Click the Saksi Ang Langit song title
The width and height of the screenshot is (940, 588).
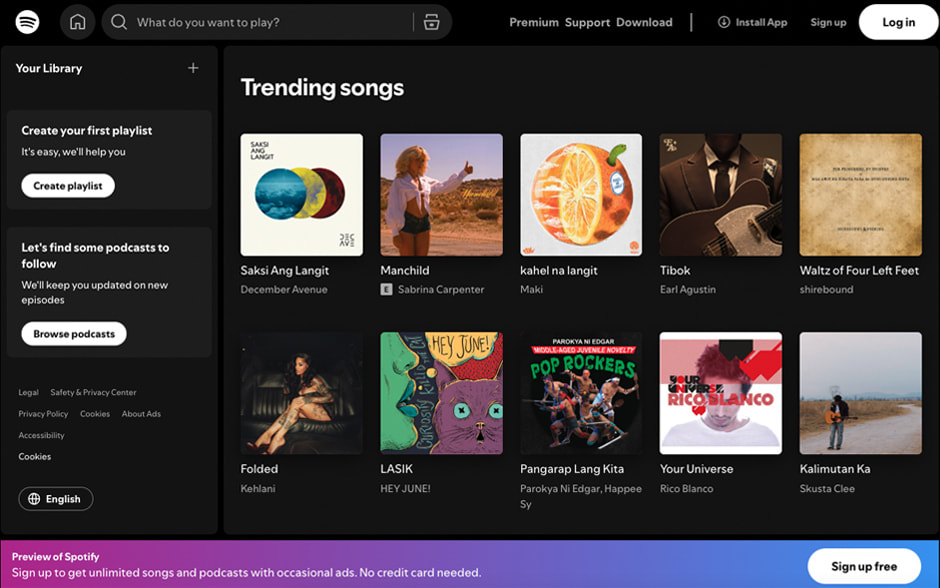(x=285, y=270)
